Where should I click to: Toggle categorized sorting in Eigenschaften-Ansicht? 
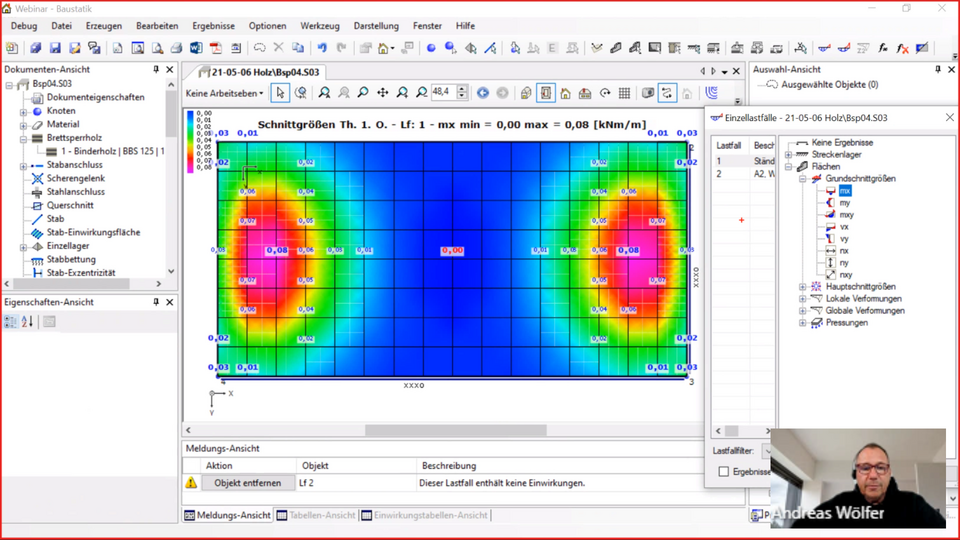11,321
